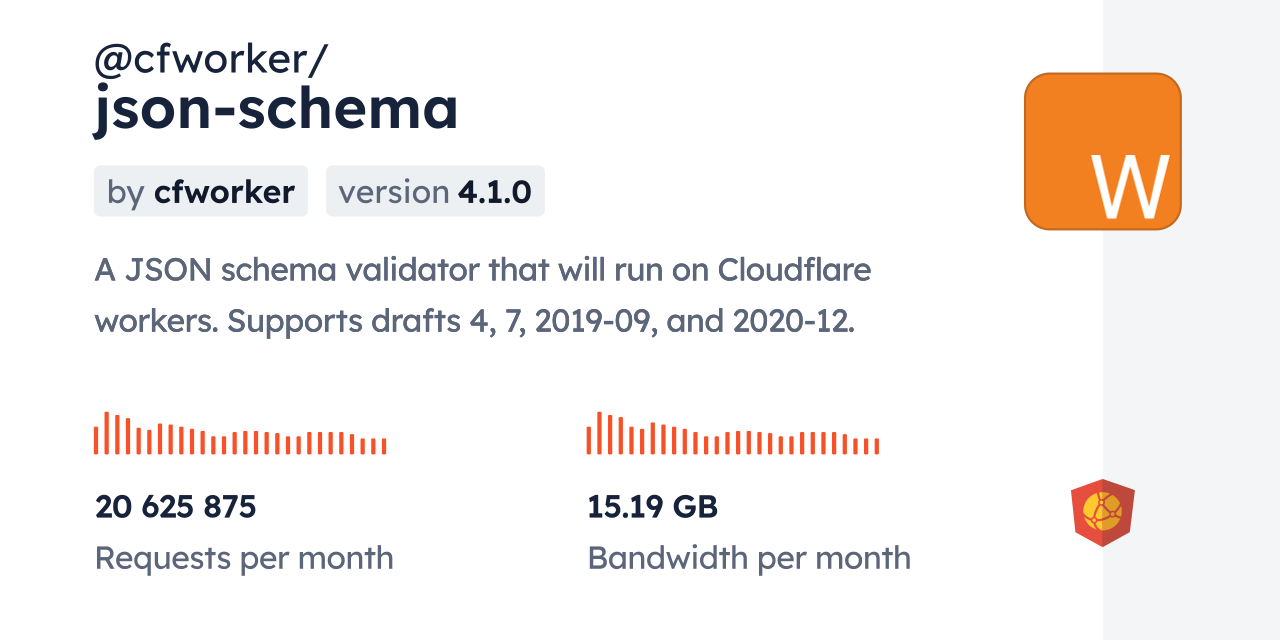Click the "by cfworker" author badge
This screenshot has height=640, width=1280.
(201, 191)
